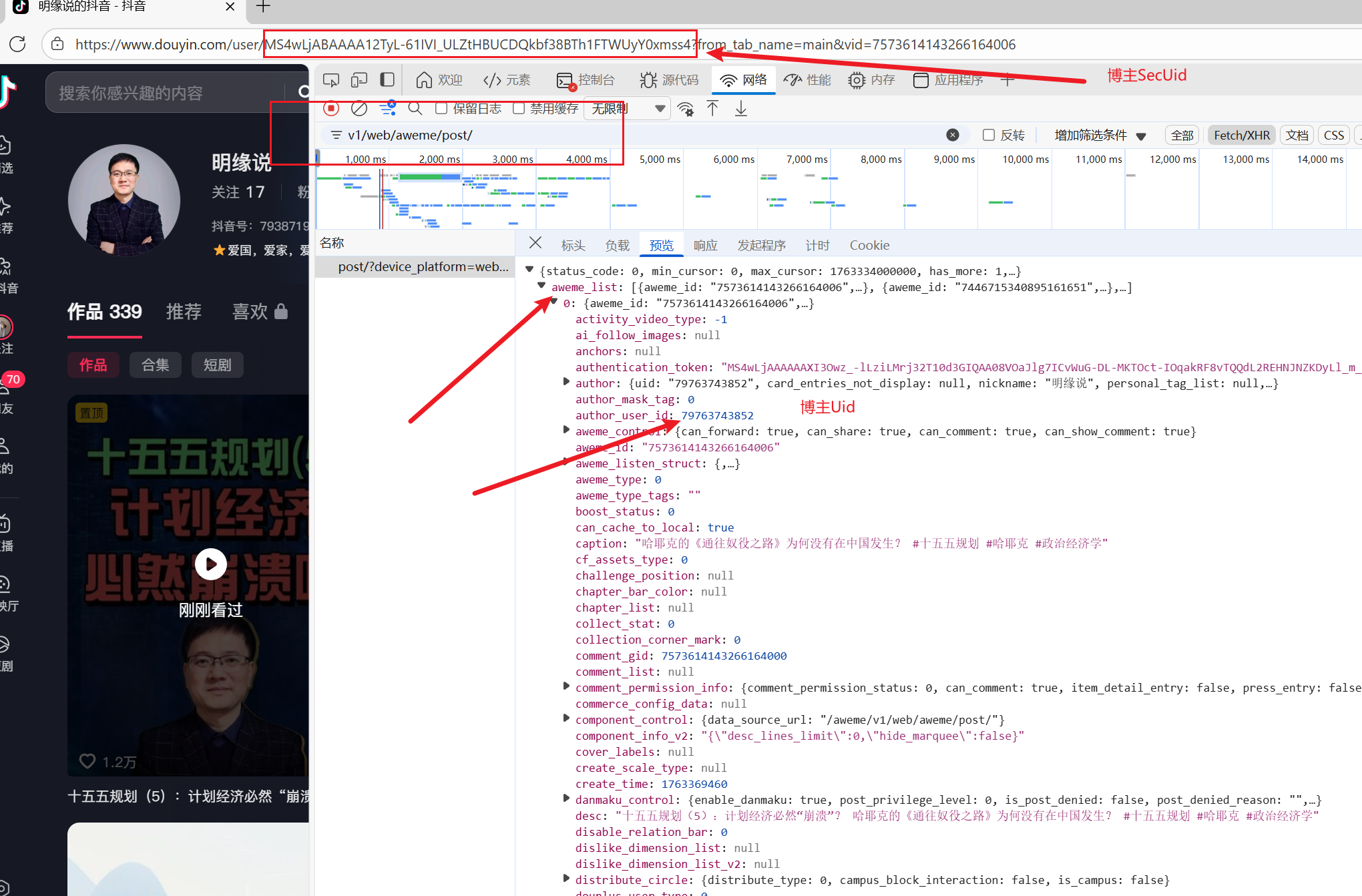Check the 反转 checkbox
The width and height of the screenshot is (1362, 896).
pyautogui.click(x=989, y=135)
